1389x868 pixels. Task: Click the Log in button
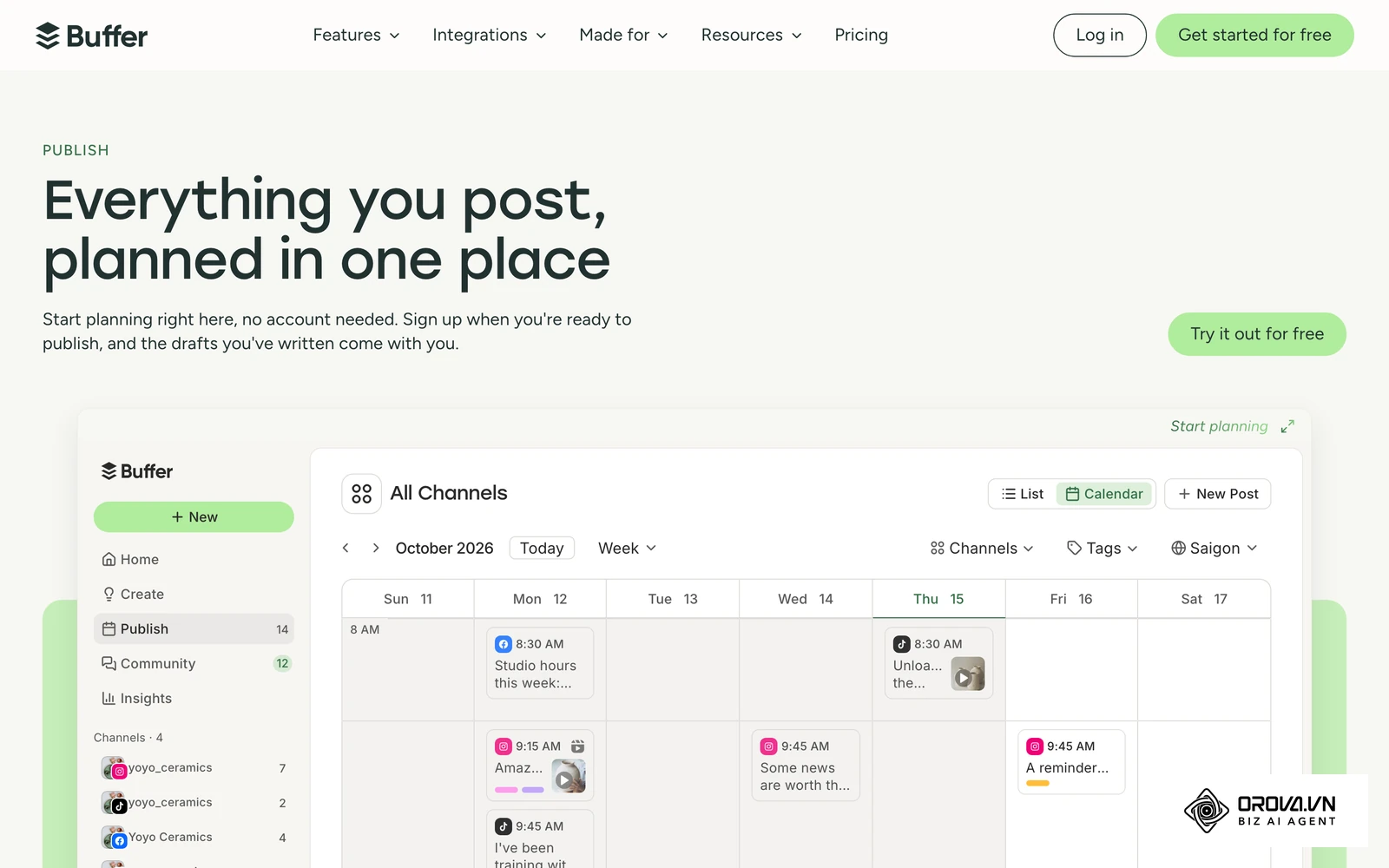pyautogui.click(x=1100, y=36)
